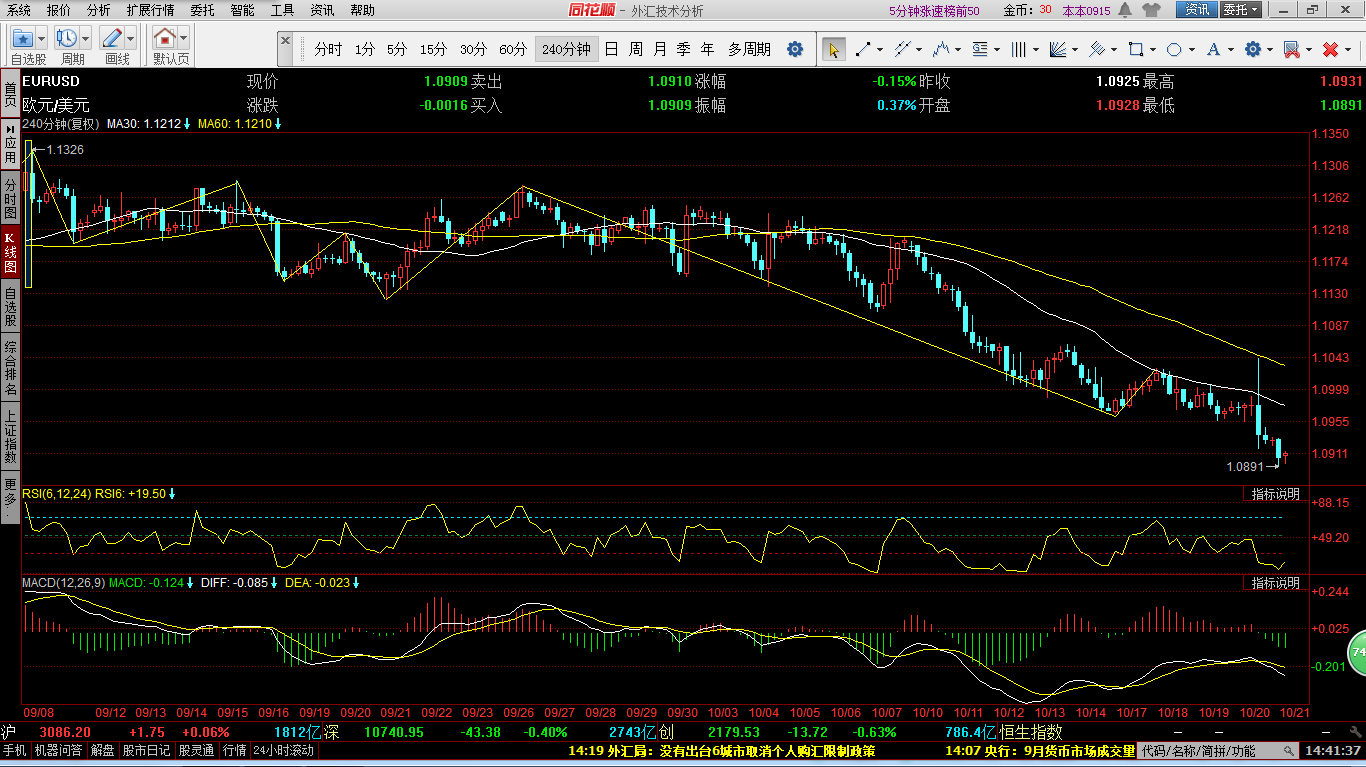The height and width of the screenshot is (767, 1366).
Task: Expand red X delete dropdown arrow
Action: pos(1348,49)
